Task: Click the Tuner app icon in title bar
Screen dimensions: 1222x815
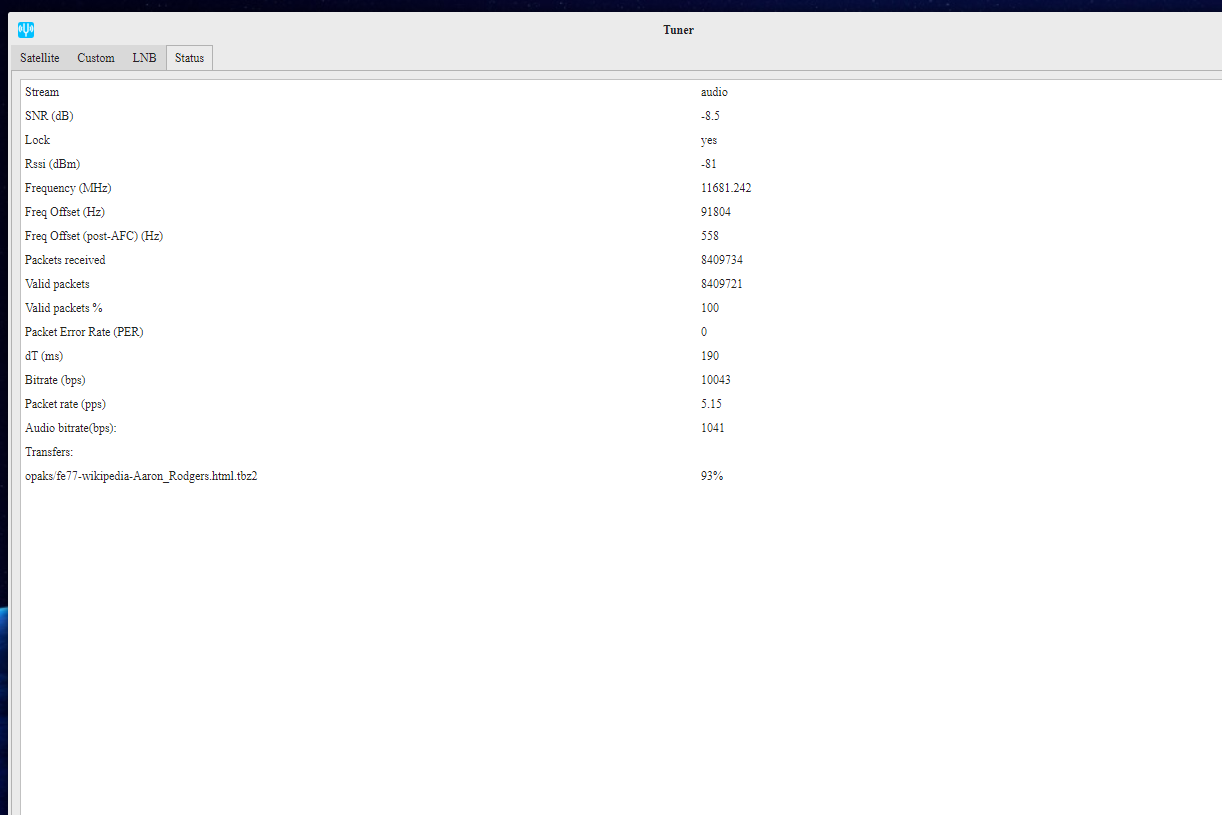Action: pyautogui.click(x=27, y=30)
